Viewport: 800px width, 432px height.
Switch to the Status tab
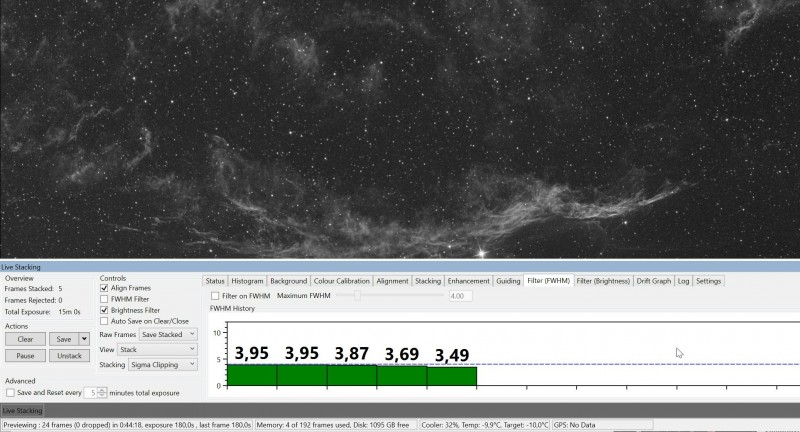(215, 281)
